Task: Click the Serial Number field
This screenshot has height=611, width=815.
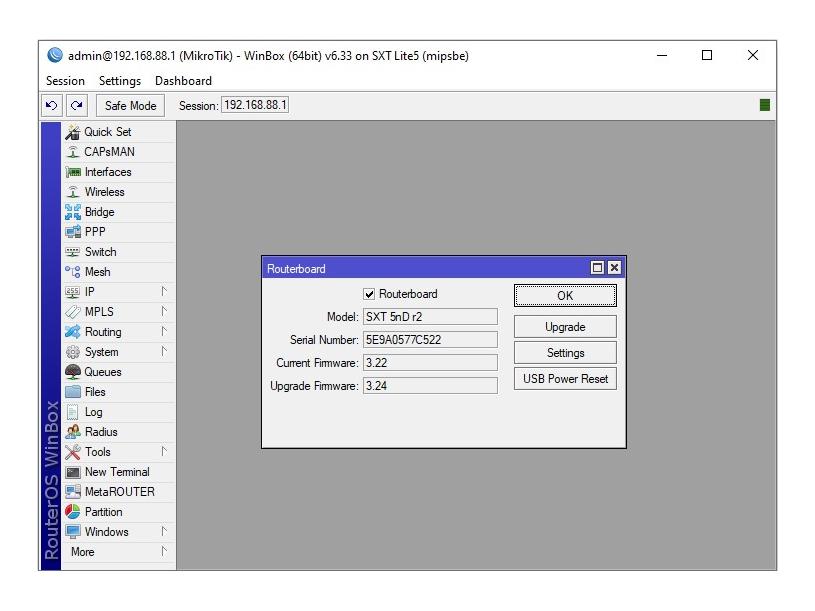Action: pyautogui.click(x=429, y=340)
